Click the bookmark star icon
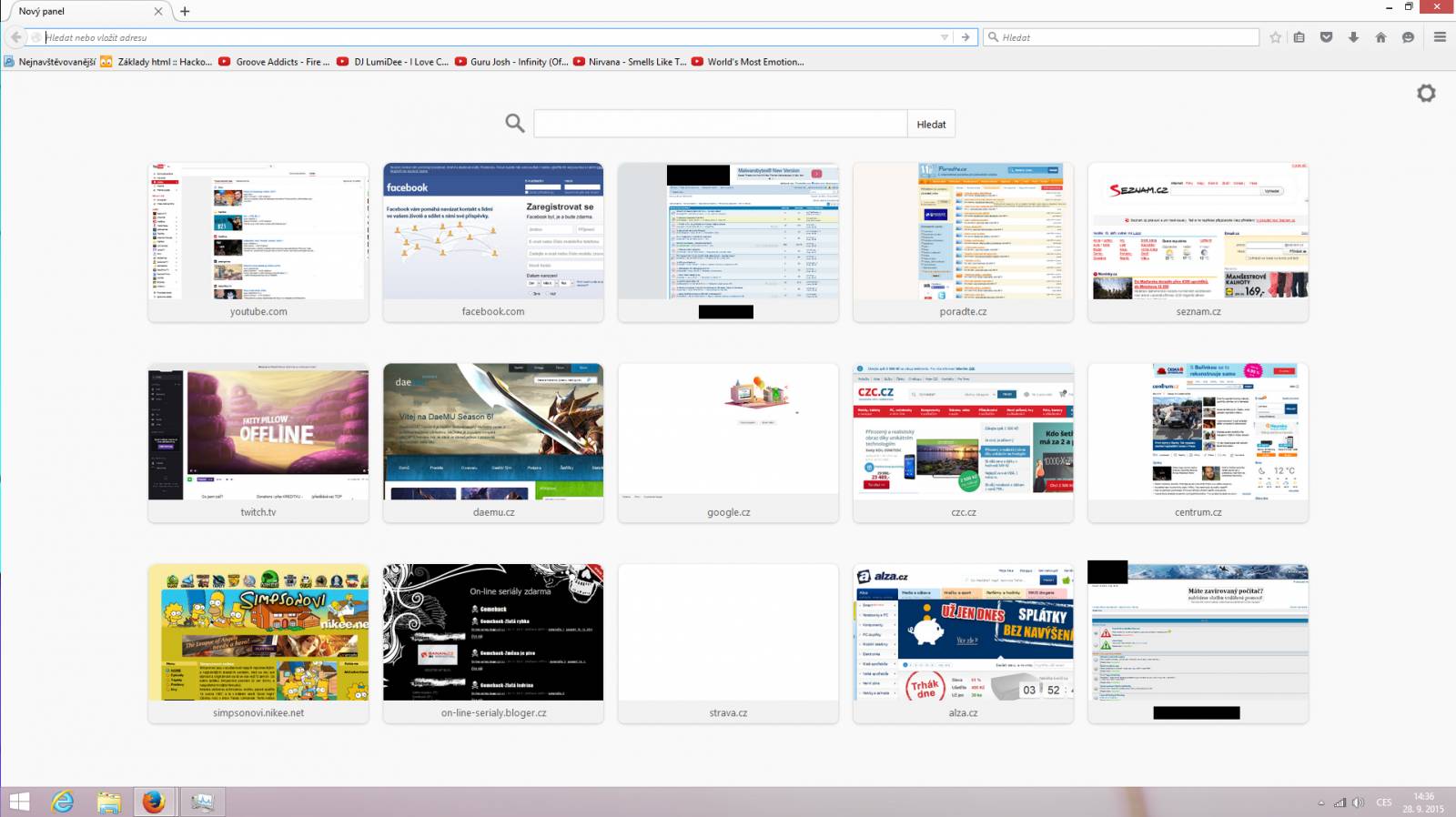Image resolution: width=1456 pixels, height=817 pixels. point(1275,37)
